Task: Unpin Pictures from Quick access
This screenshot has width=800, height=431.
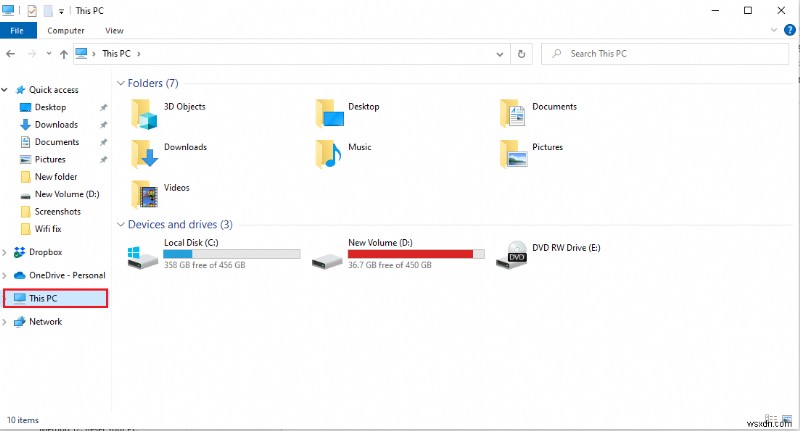Action: [104, 160]
